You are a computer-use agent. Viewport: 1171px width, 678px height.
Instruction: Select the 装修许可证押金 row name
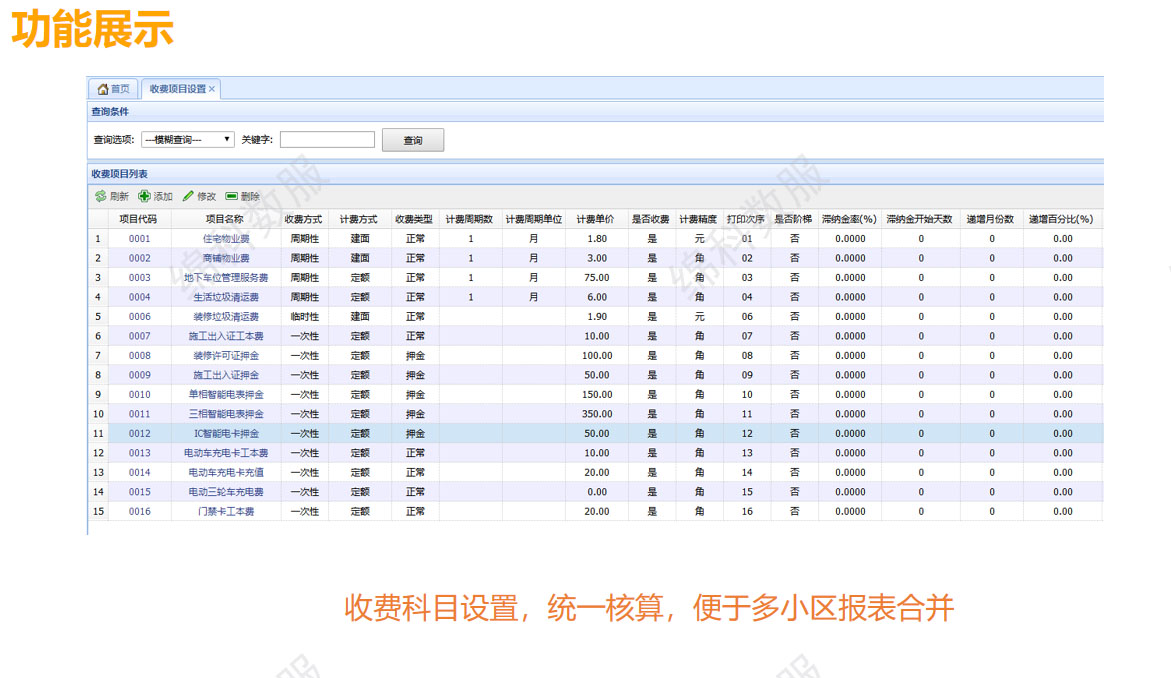point(226,355)
